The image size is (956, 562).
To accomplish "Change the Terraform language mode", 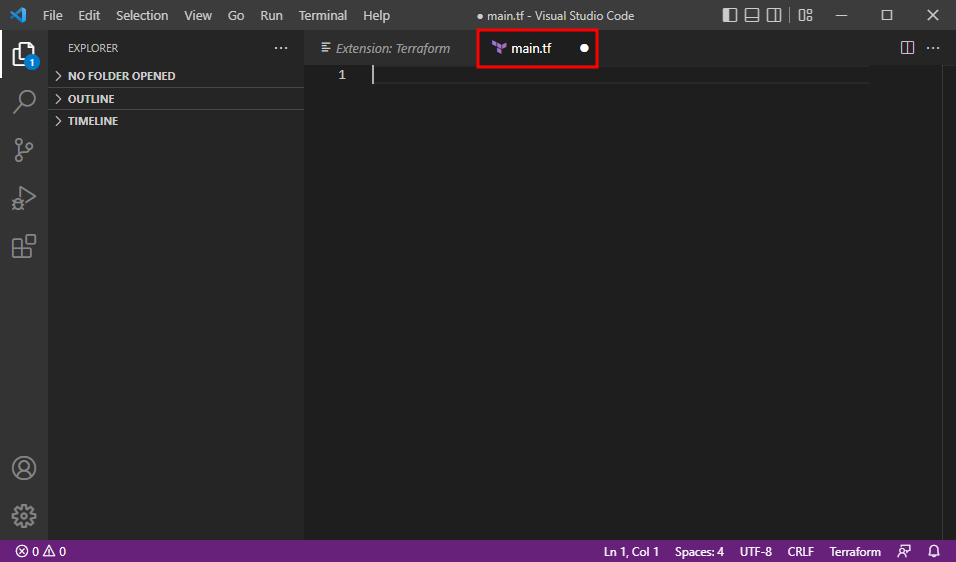I will (855, 552).
